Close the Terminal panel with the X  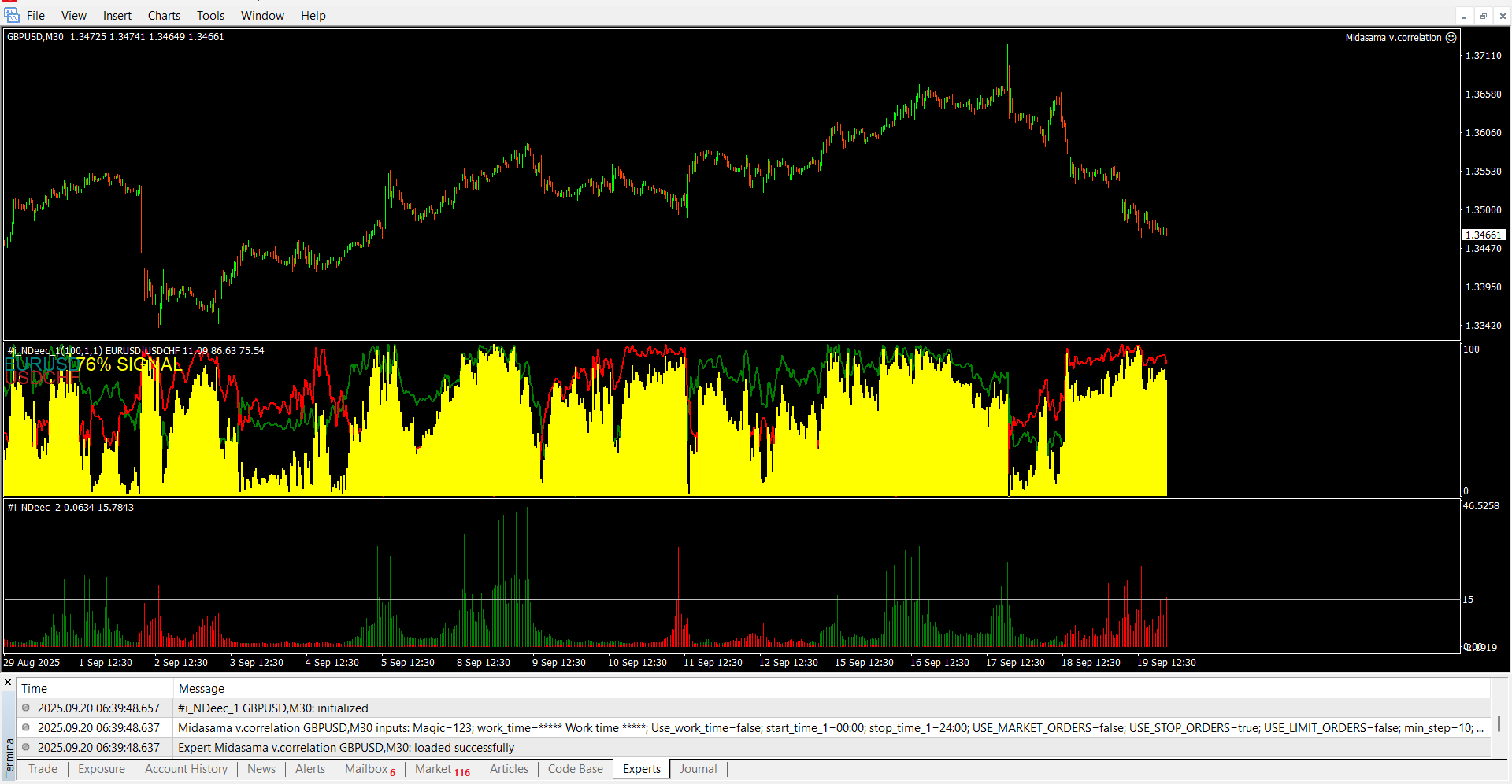8,682
